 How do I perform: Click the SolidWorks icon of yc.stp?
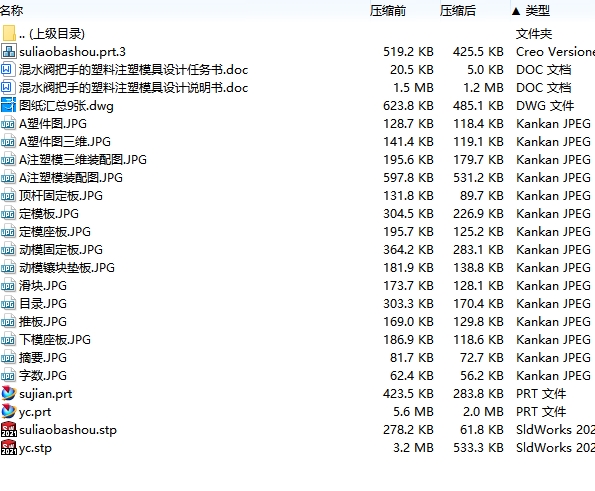point(9,447)
